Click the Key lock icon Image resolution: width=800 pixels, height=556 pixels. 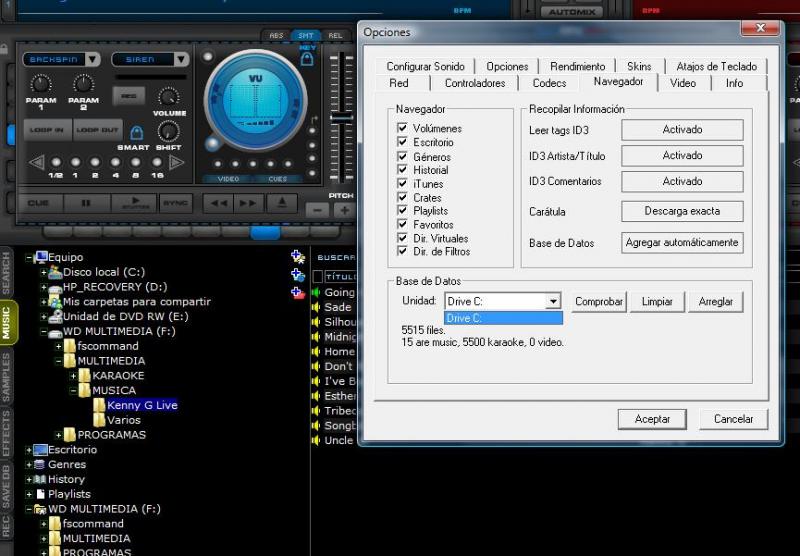[x=307, y=60]
